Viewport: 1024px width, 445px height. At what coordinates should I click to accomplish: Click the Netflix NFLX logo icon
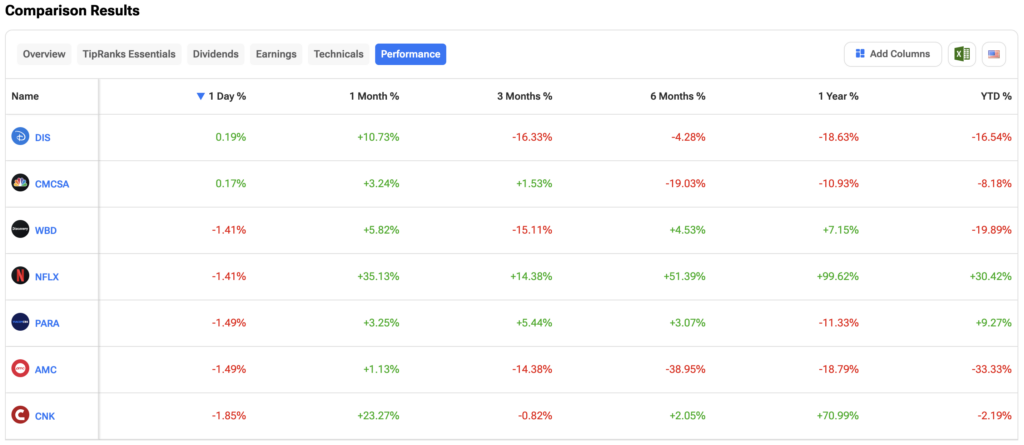[x=20, y=276]
